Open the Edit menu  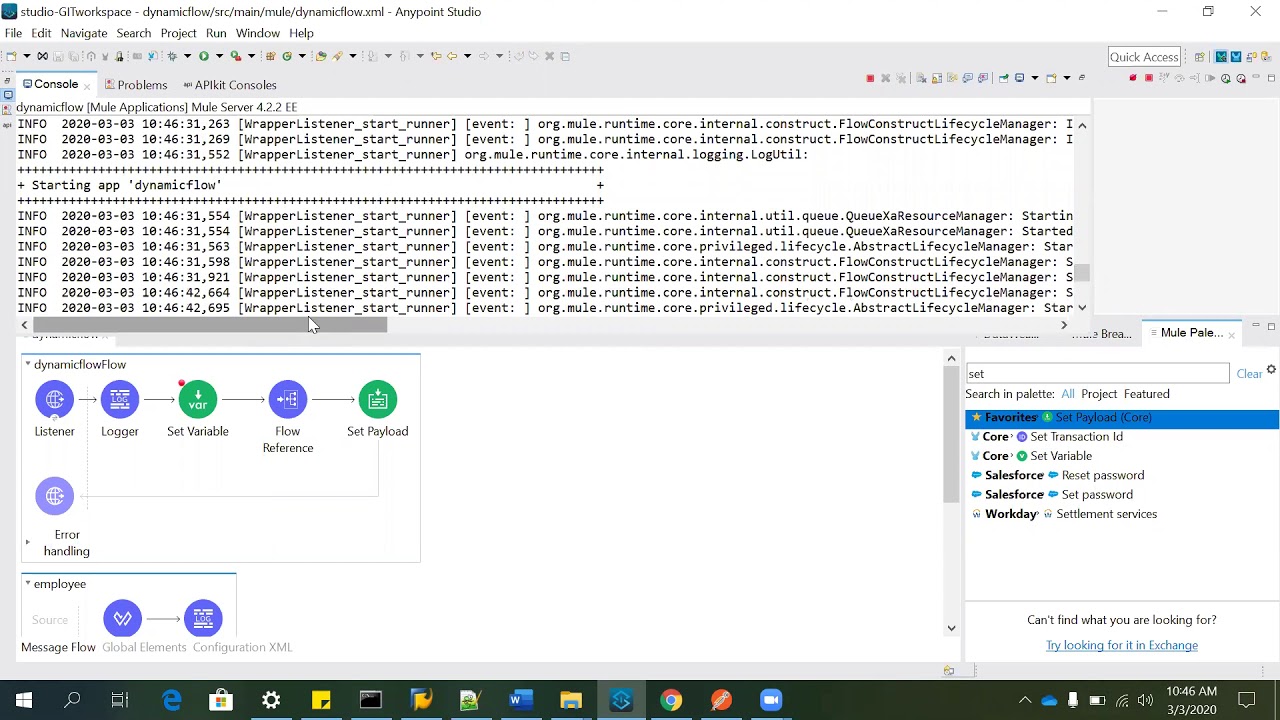coord(41,33)
